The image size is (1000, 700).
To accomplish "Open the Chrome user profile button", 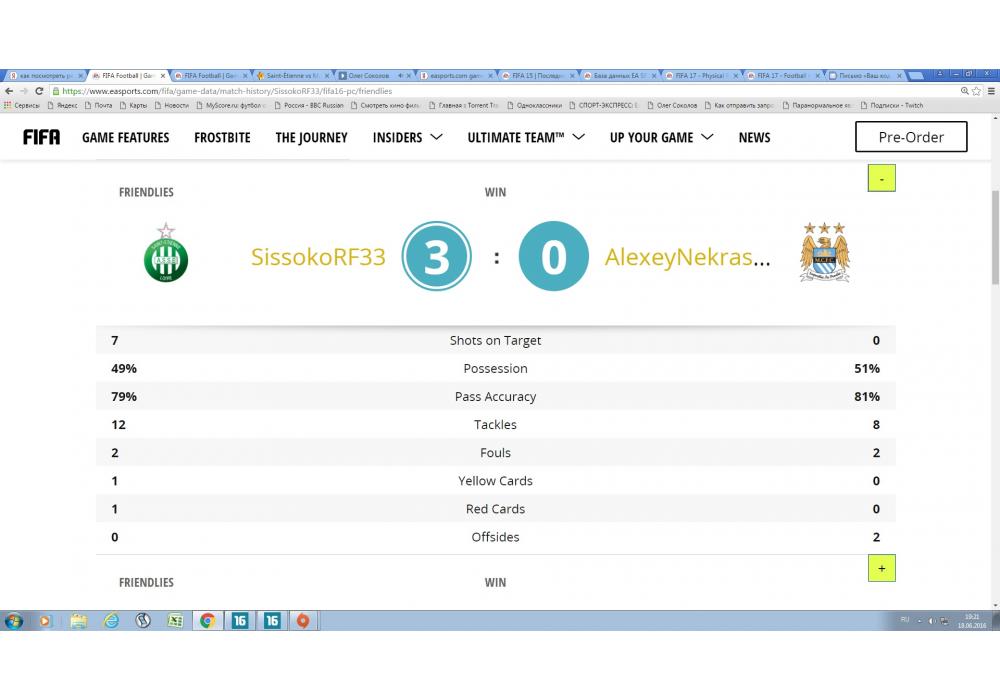I will pyautogui.click(x=940, y=75).
